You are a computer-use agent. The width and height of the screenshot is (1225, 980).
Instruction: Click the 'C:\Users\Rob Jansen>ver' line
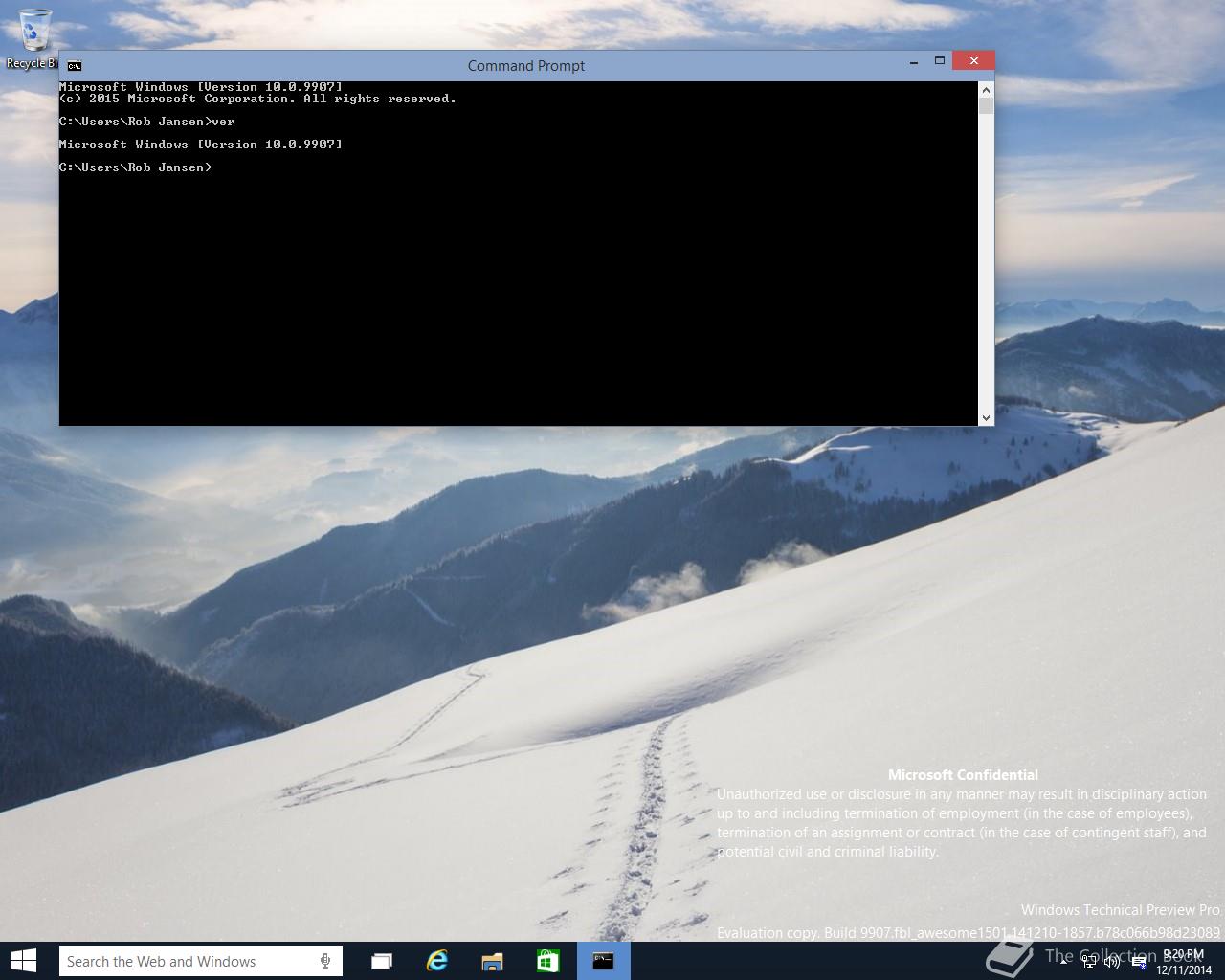point(146,122)
